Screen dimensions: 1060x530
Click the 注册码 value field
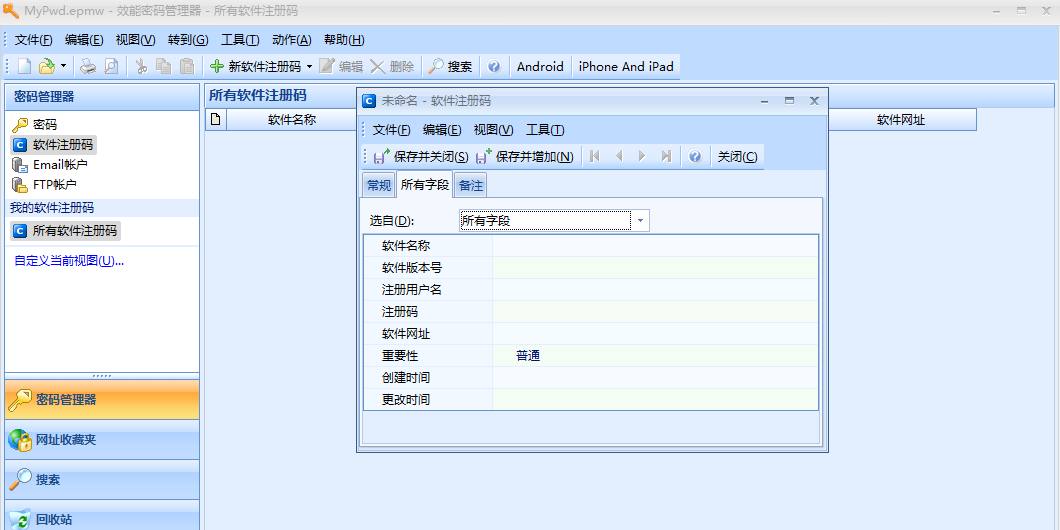pos(655,312)
